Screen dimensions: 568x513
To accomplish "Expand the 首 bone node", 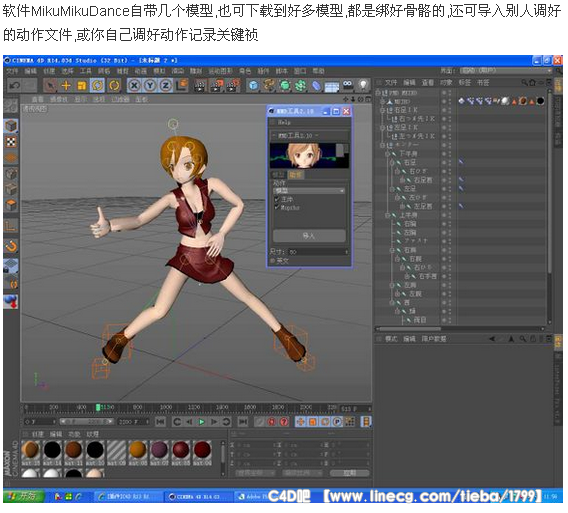I will pyautogui.click(x=392, y=303).
